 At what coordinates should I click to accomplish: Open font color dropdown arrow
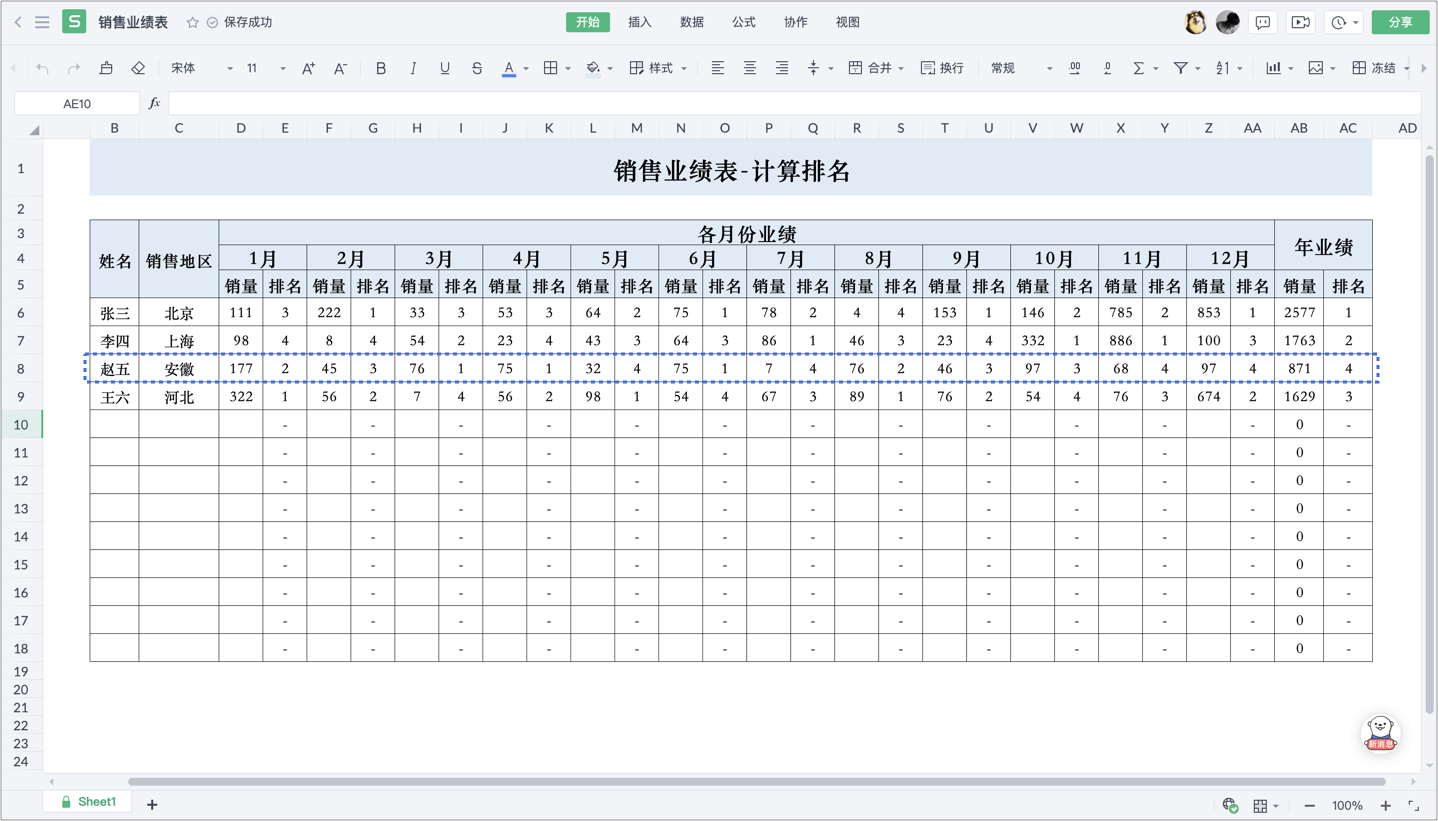click(x=526, y=69)
